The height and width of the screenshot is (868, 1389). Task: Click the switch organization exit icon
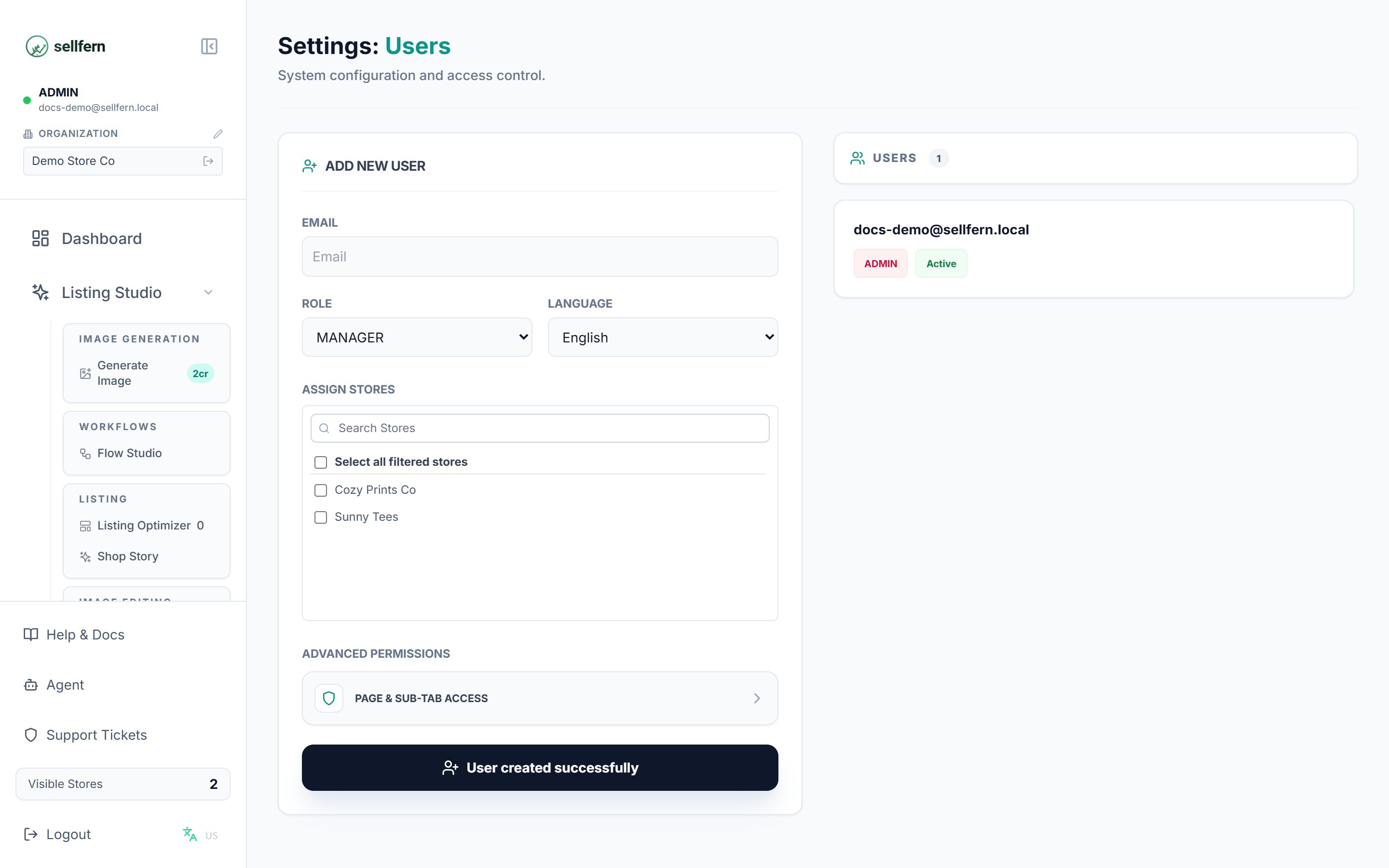208,162
